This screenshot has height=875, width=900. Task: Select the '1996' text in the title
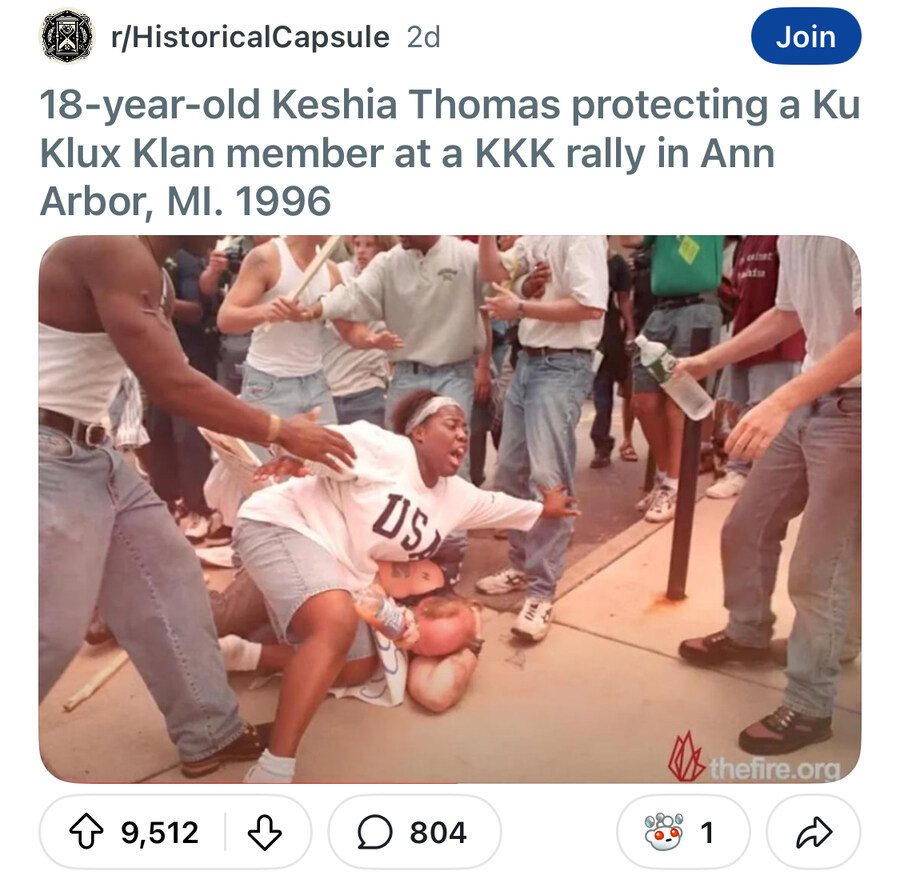[x=283, y=202]
